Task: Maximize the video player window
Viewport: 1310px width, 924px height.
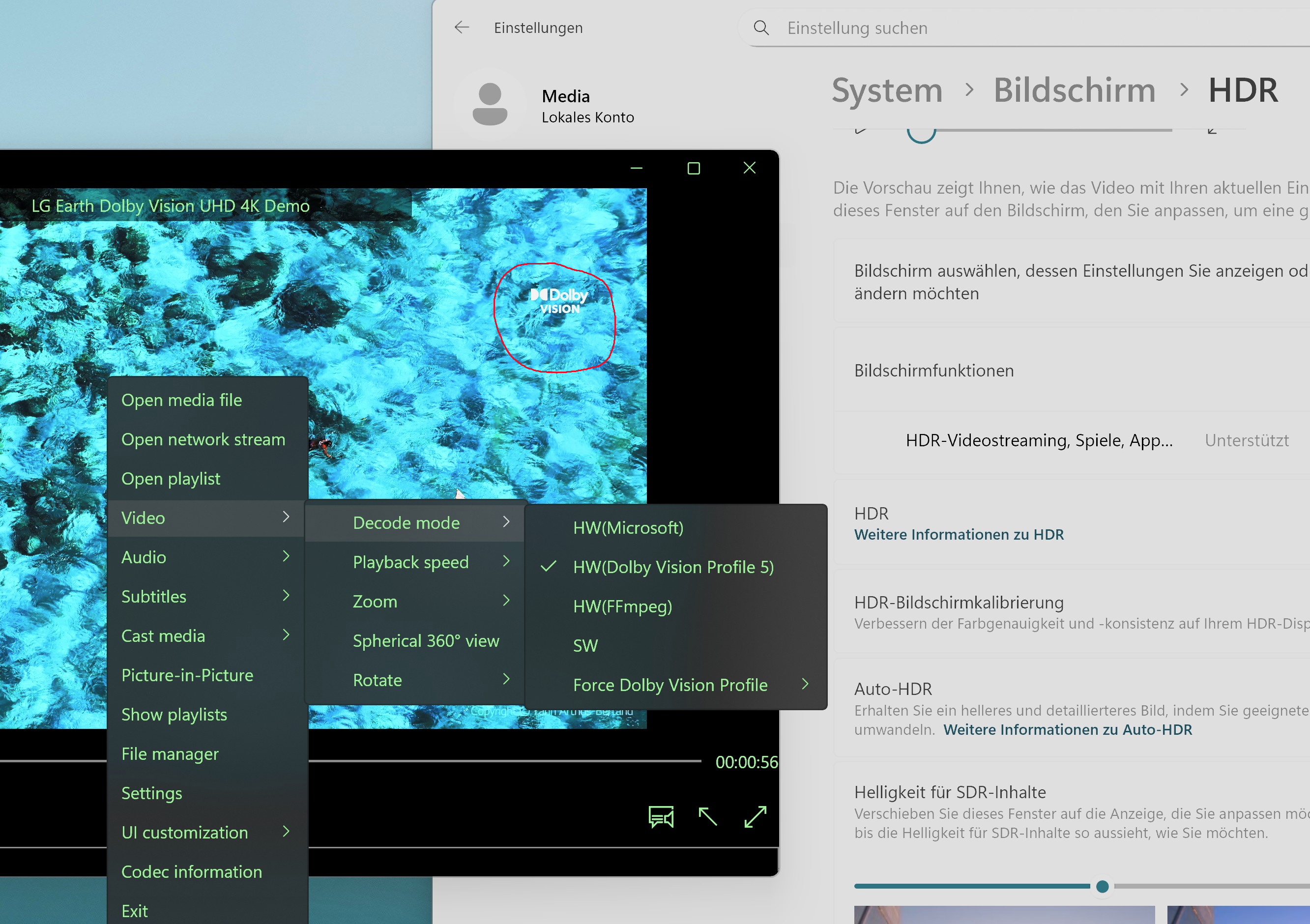Action: coord(693,168)
